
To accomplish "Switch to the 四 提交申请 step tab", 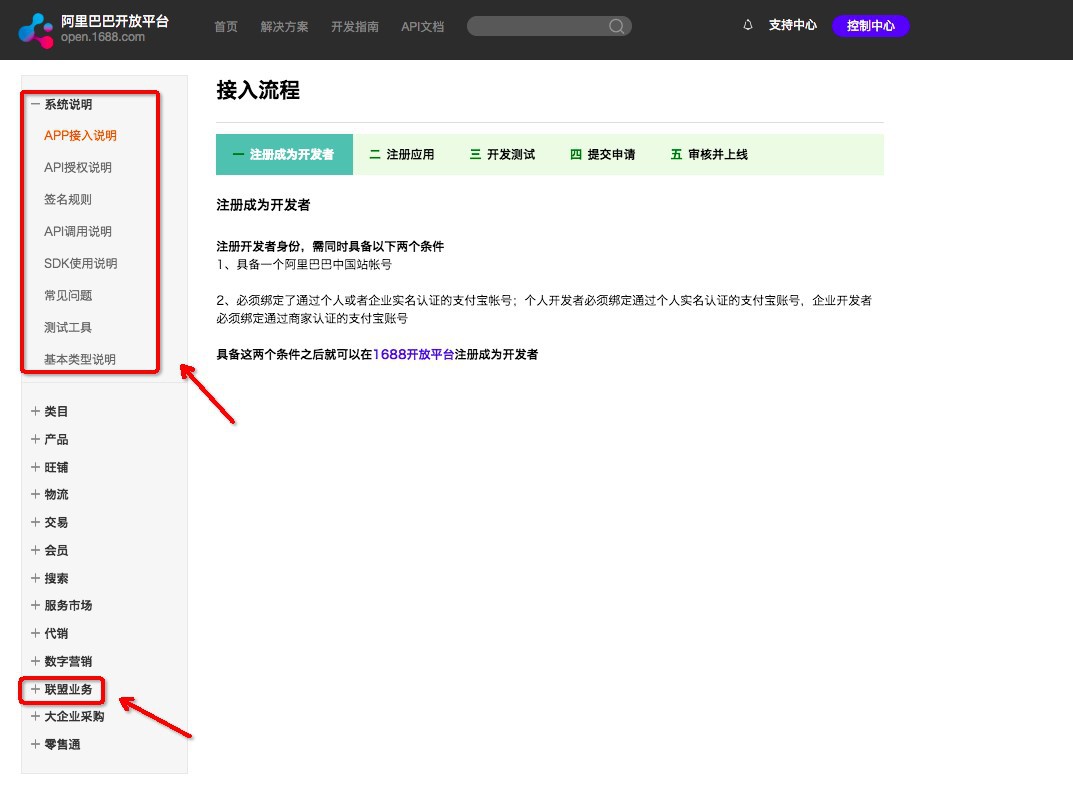I will [x=603, y=155].
